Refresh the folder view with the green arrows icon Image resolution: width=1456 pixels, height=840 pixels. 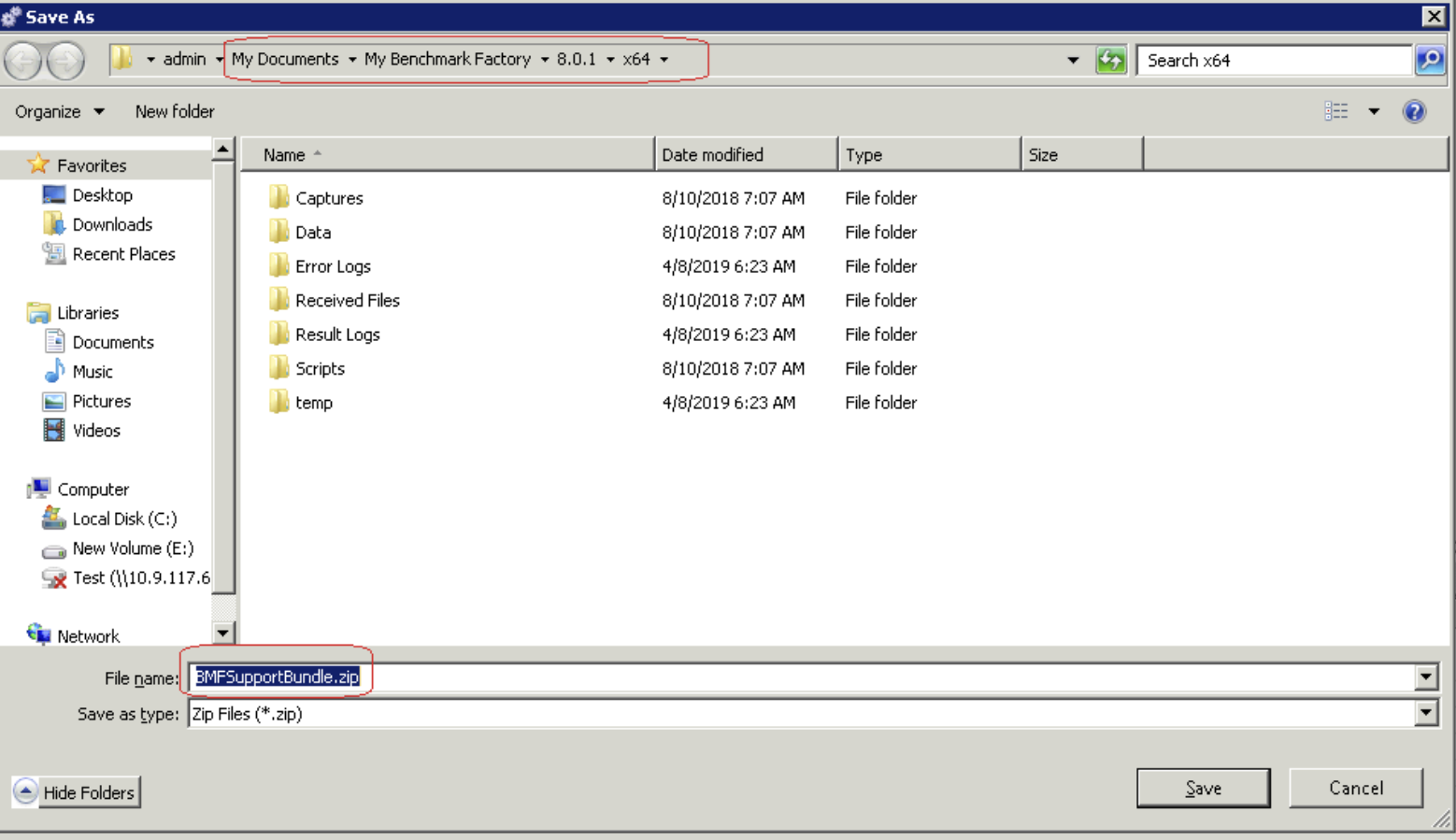click(1111, 59)
